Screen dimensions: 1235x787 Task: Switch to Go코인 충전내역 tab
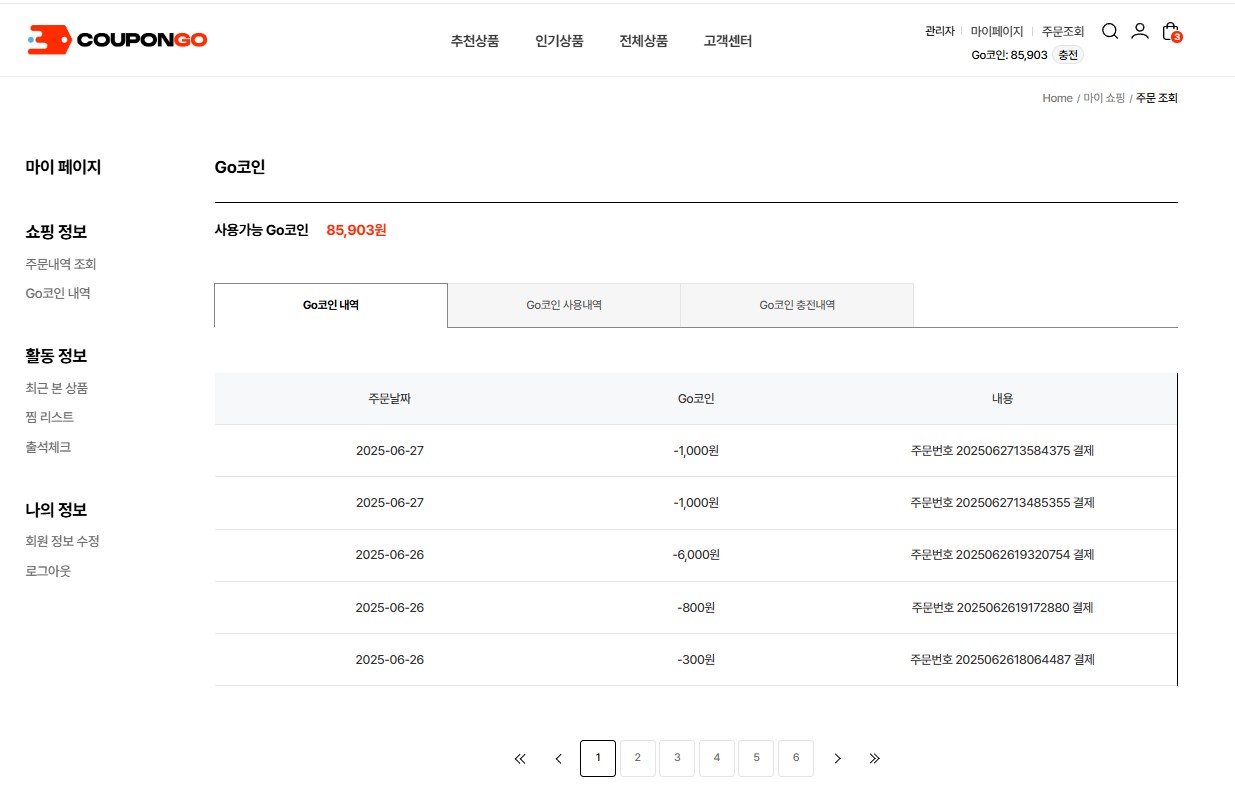(797, 305)
